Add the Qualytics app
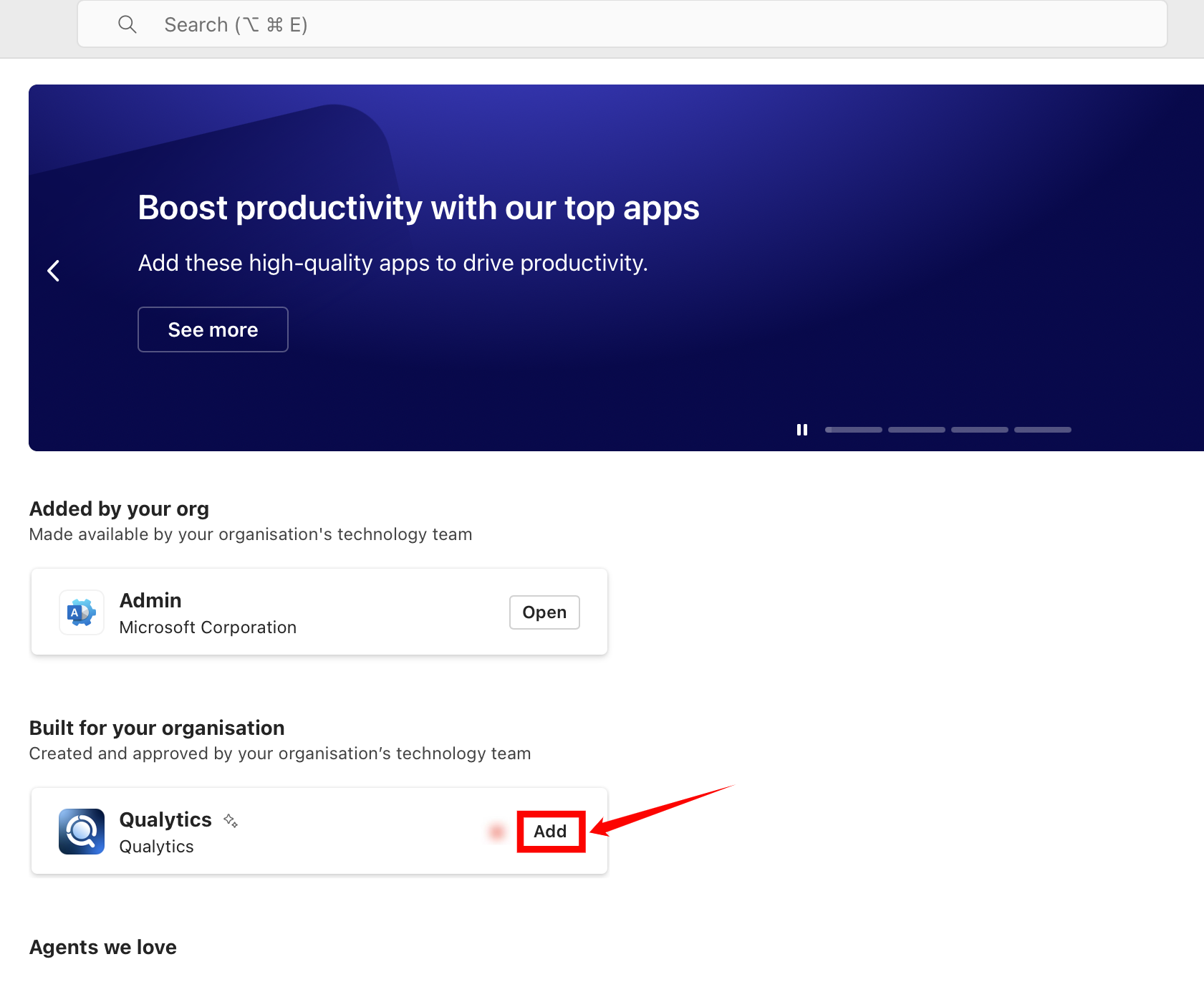 click(550, 832)
